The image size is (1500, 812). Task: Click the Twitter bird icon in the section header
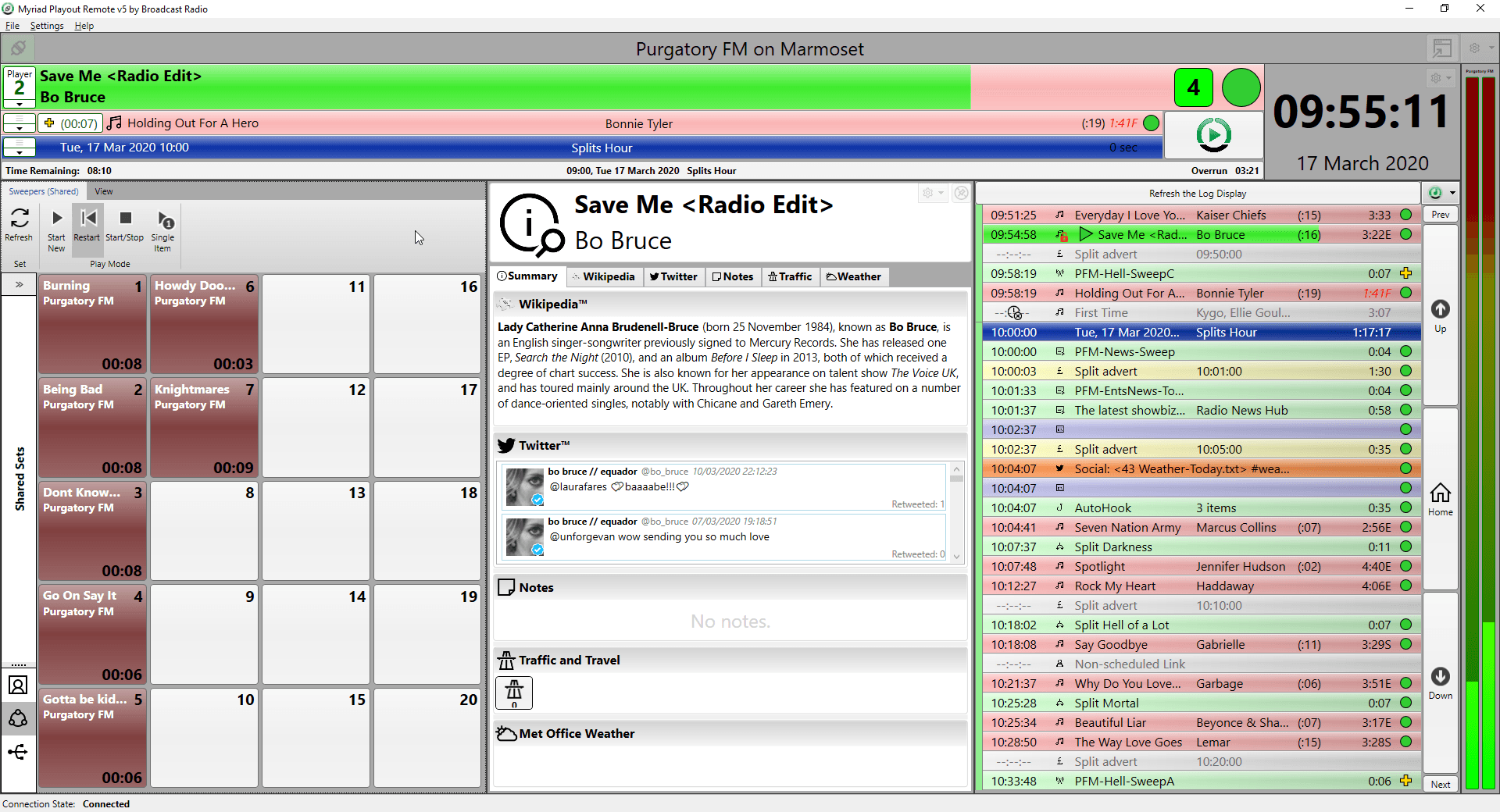point(506,445)
